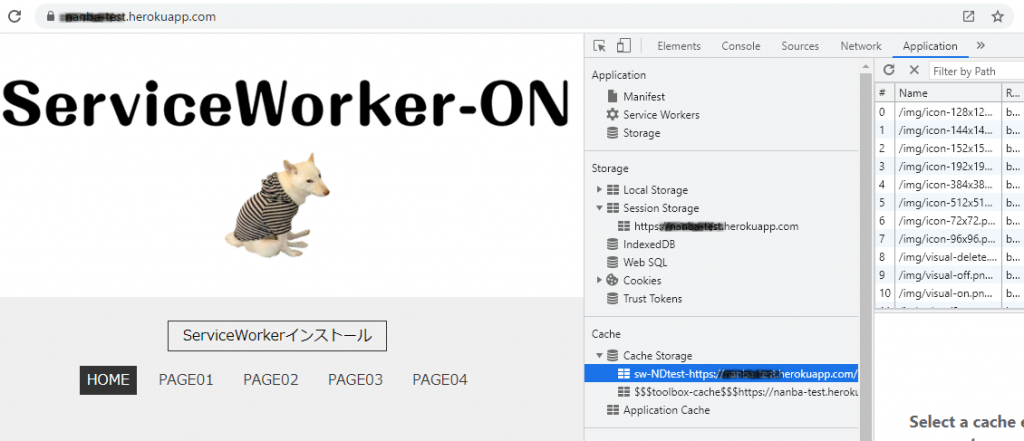Click the Local Storage grid icon
The image size is (1024, 441).
[613, 190]
